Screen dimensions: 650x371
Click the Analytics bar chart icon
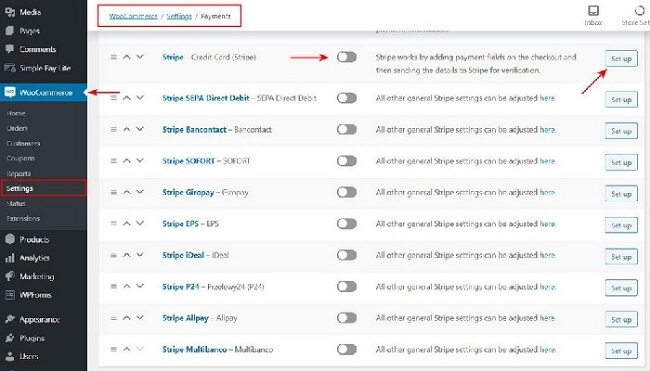pos(10,258)
